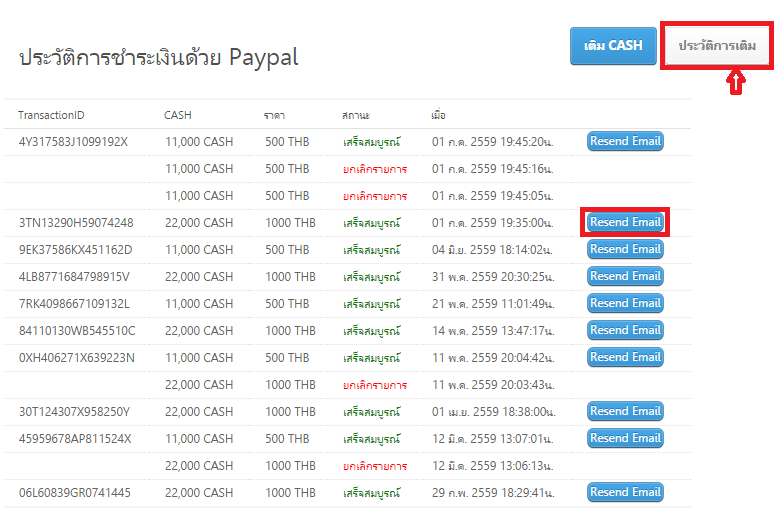Image resolution: width=776 pixels, height=517 pixels.
Task: Resend email for transaction 4Y317583J1099192X
Action: click(x=625, y=141)
